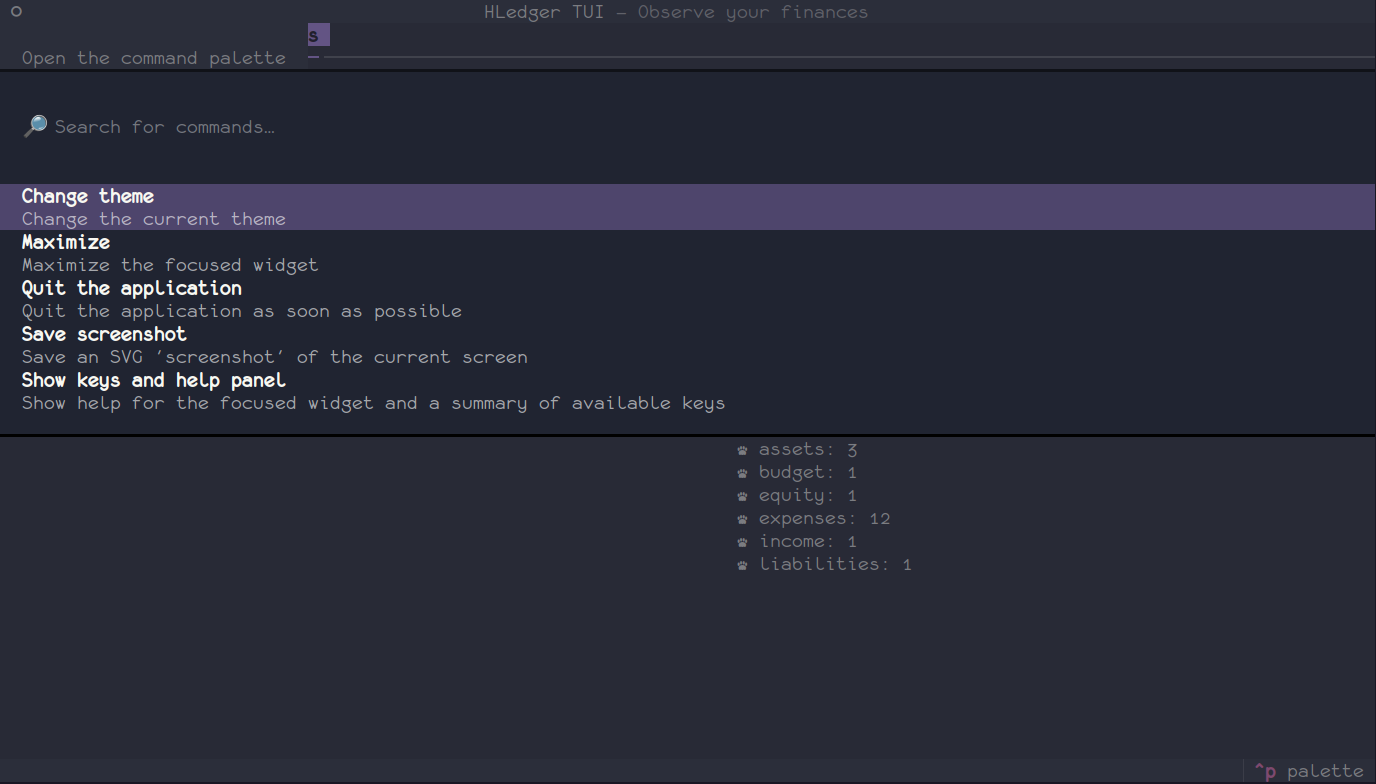This screenshot has width=1376, height=784.
Task: Click the magnifying glass search icon
Action: (35, 126)
